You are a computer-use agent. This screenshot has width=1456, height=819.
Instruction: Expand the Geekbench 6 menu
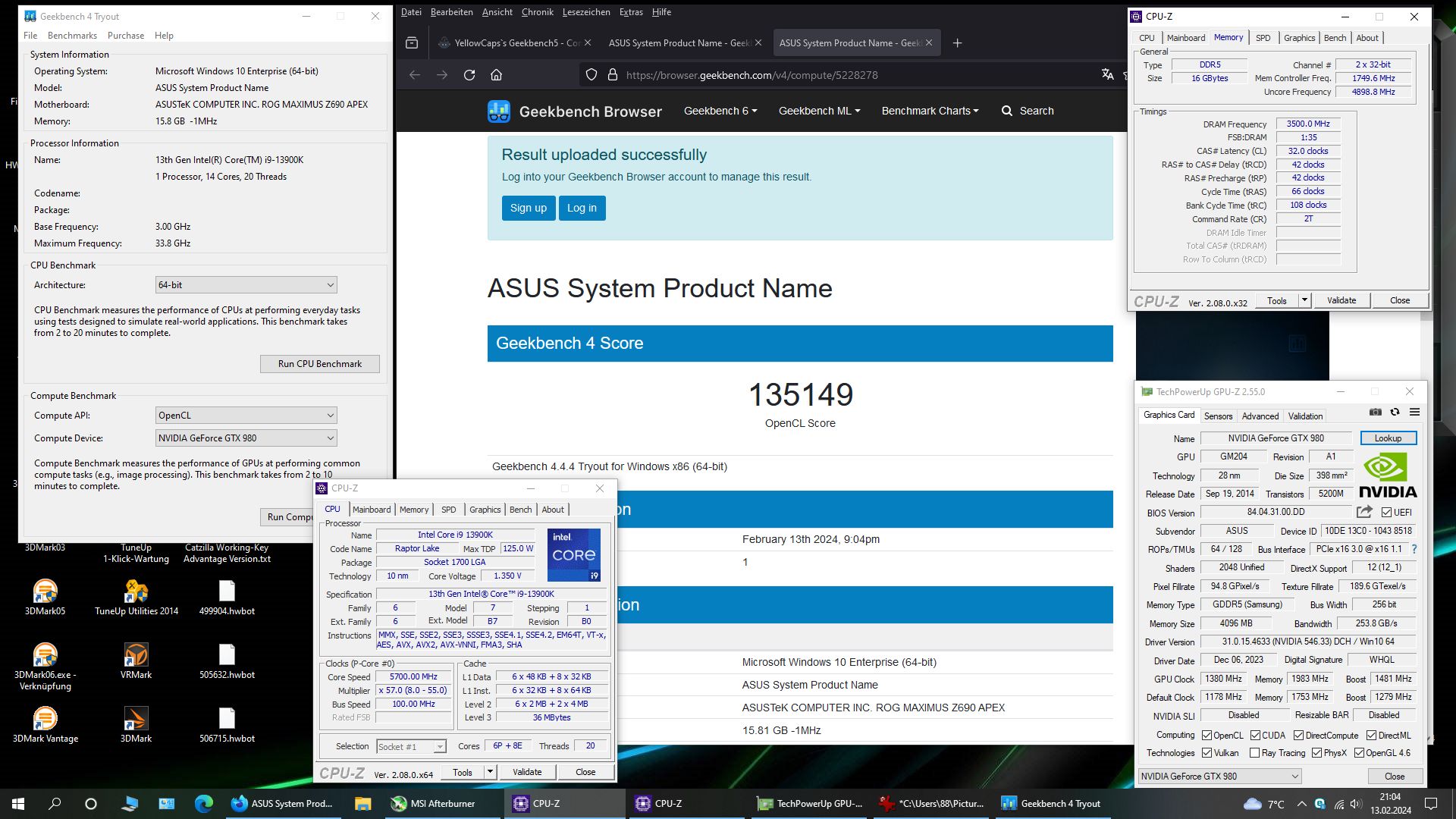coord(719,111)
